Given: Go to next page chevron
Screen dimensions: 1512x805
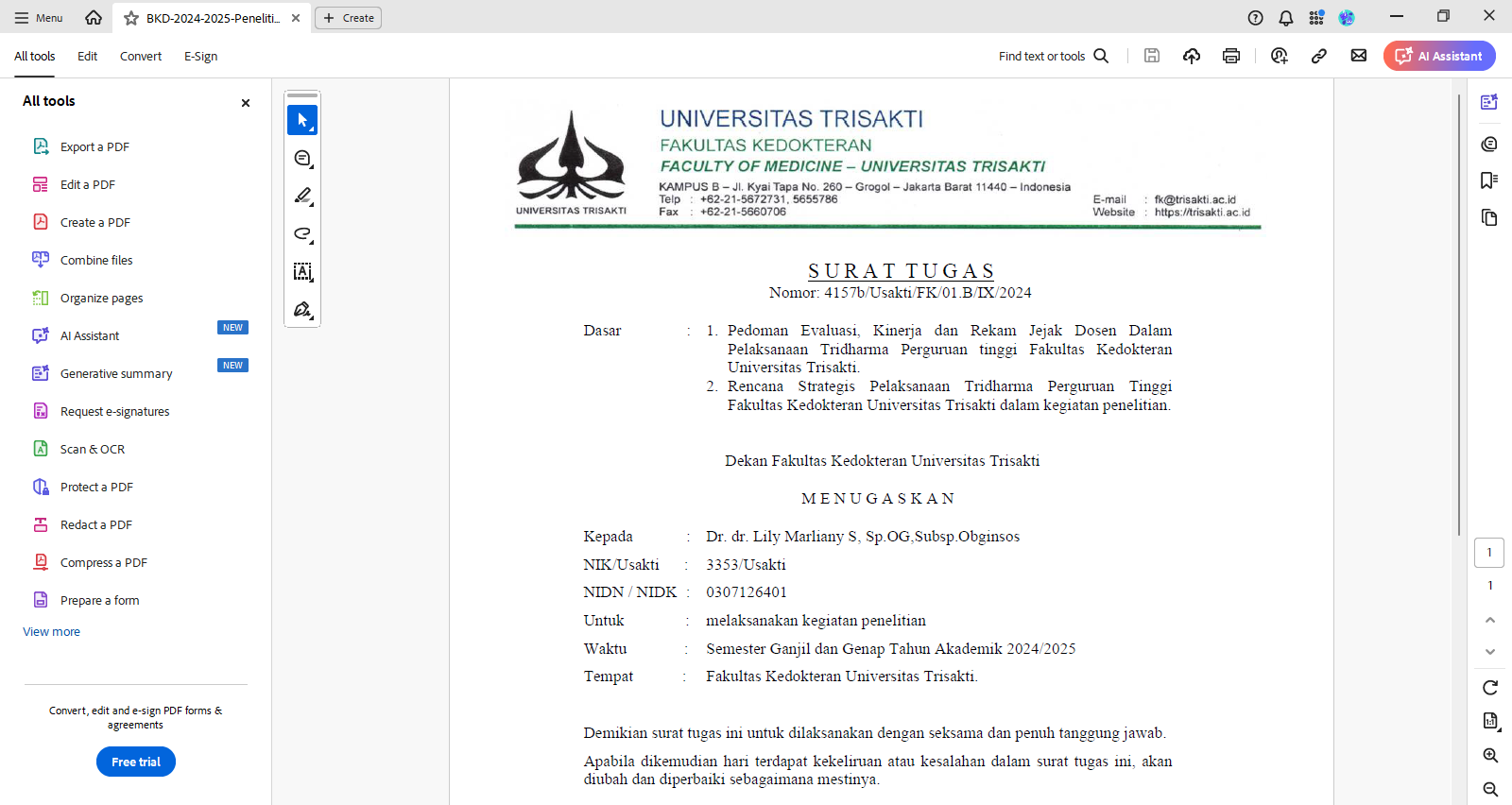Looking at the screenshot, I should click(1490, 652).
